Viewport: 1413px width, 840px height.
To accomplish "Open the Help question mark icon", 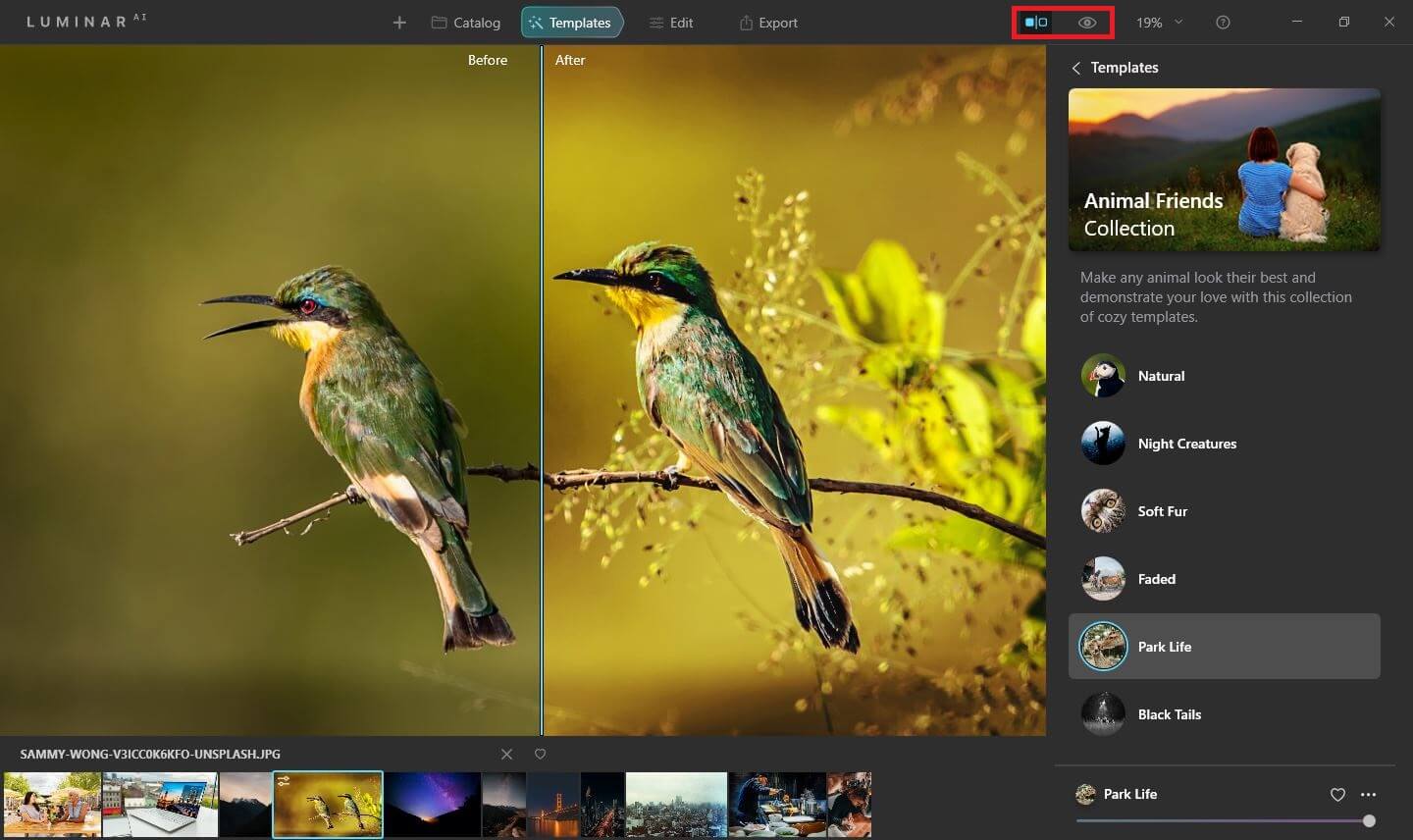I will point(1223,22).
